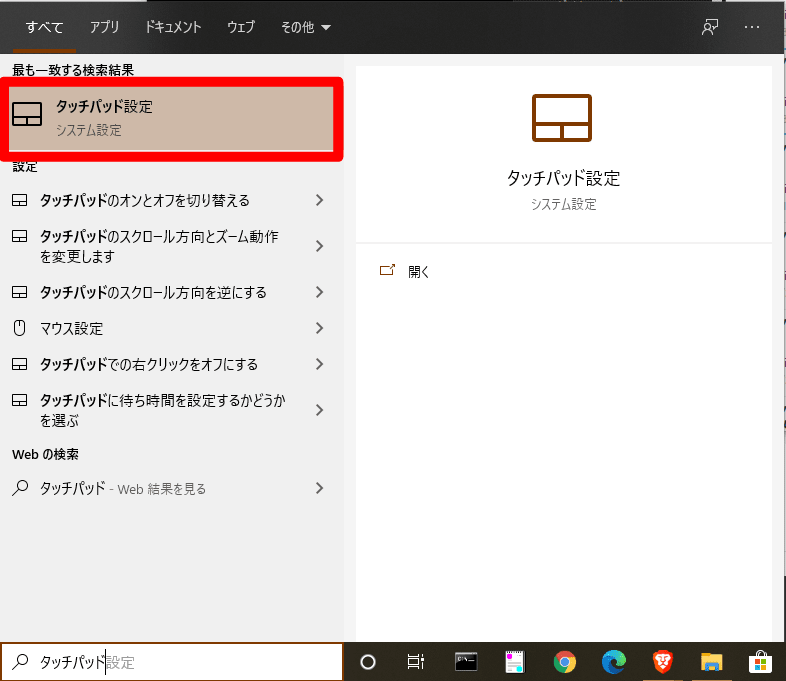Open File Explorer from taskbar

click(x=711, y=662)
